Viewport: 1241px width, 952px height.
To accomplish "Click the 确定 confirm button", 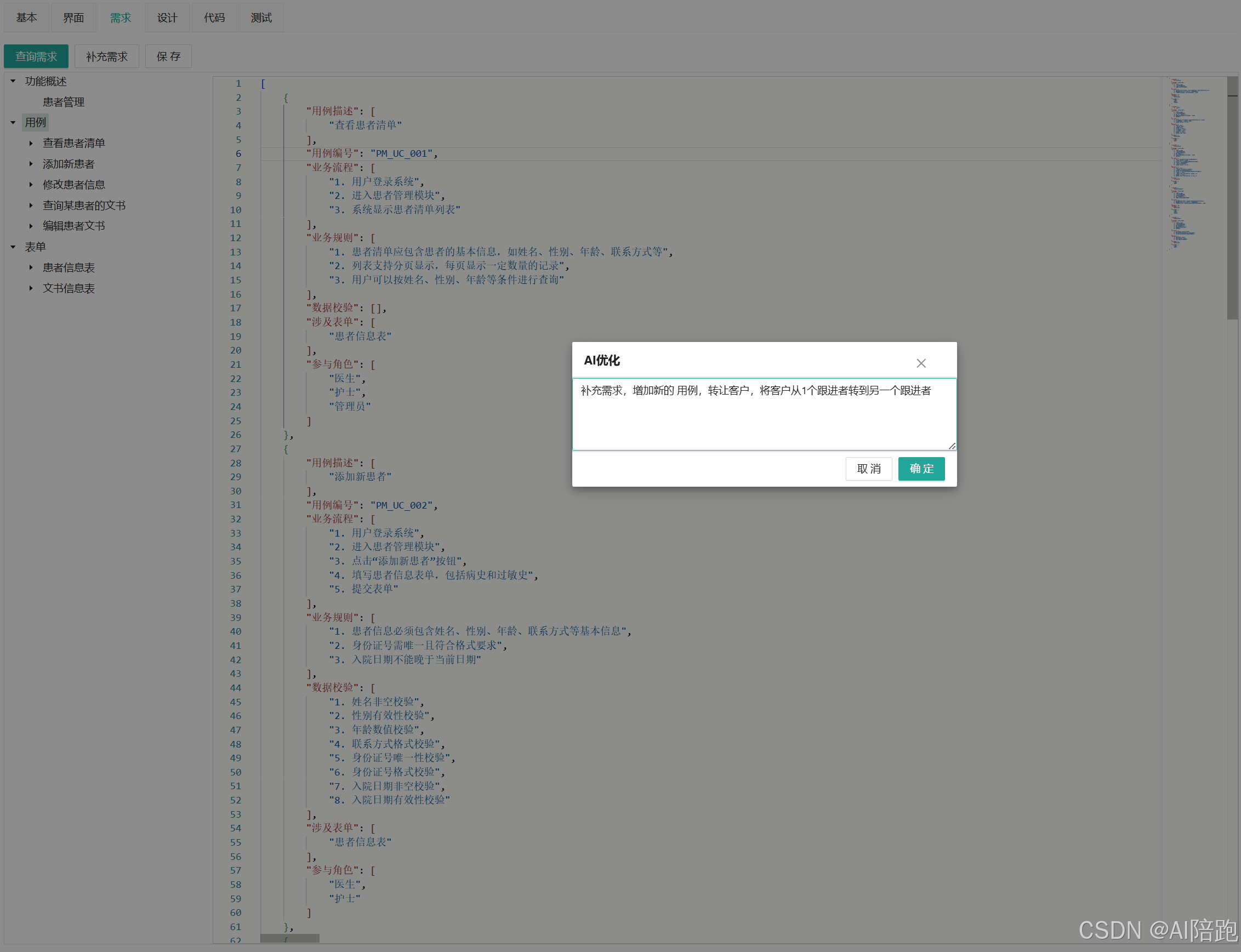I will 921,469.
